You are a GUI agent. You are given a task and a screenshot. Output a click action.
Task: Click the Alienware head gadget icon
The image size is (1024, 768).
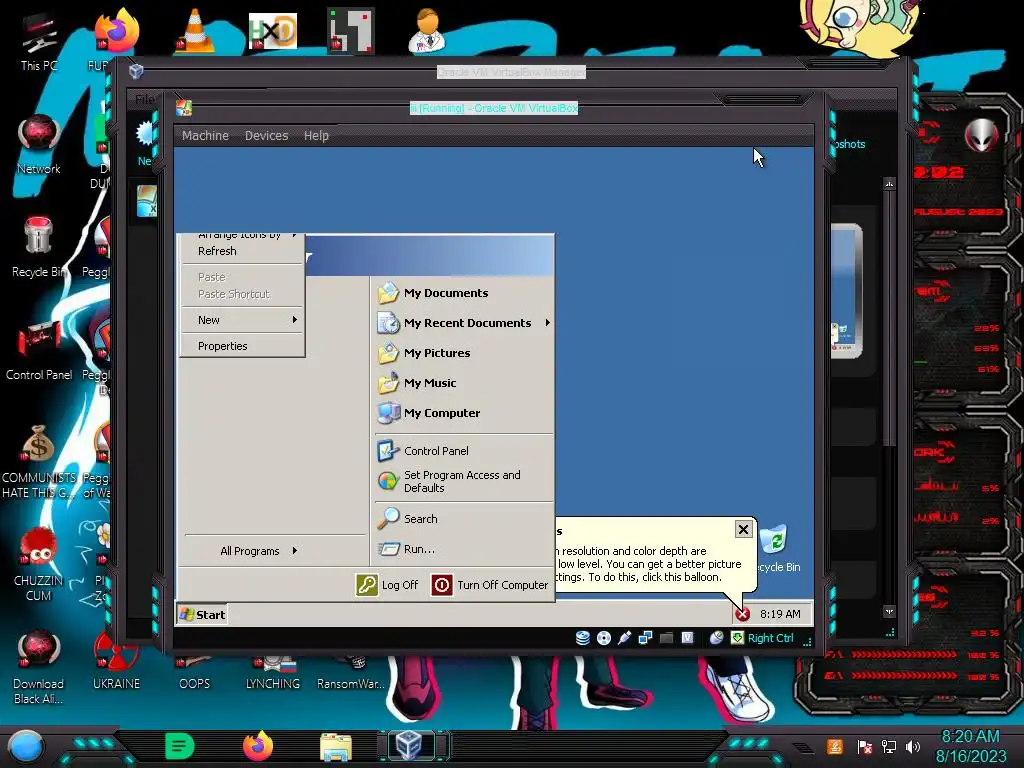pyautogui.click(x=980, y=135)
